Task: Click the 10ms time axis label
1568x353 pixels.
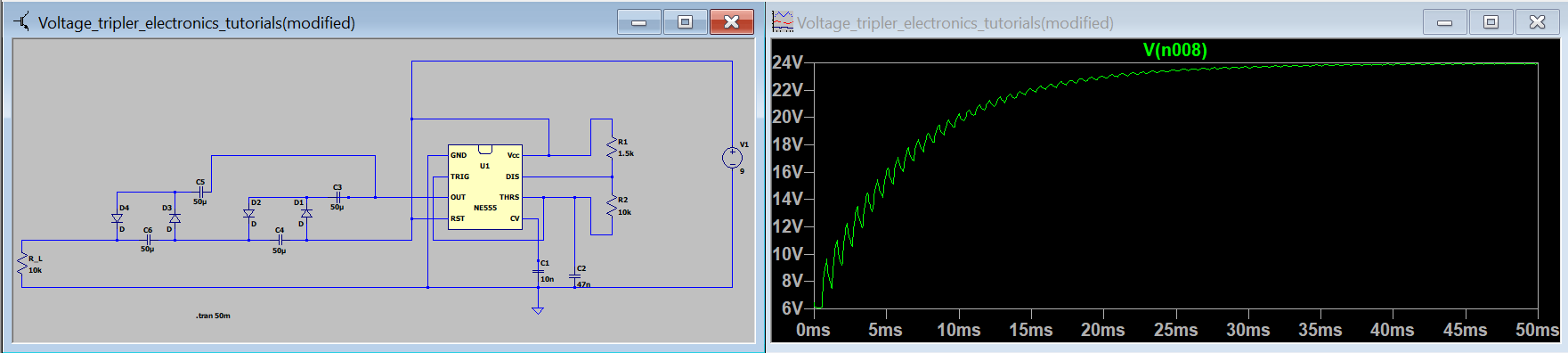Action: tap(959, 330)
